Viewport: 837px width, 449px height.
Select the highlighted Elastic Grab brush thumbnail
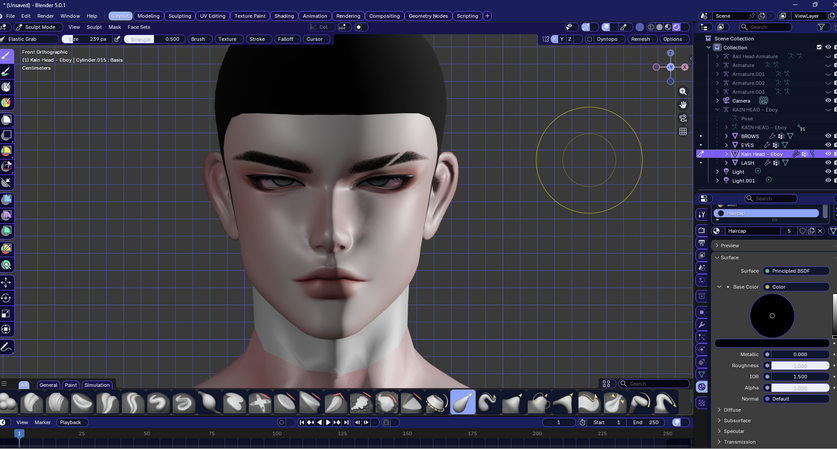pos(463,403)
